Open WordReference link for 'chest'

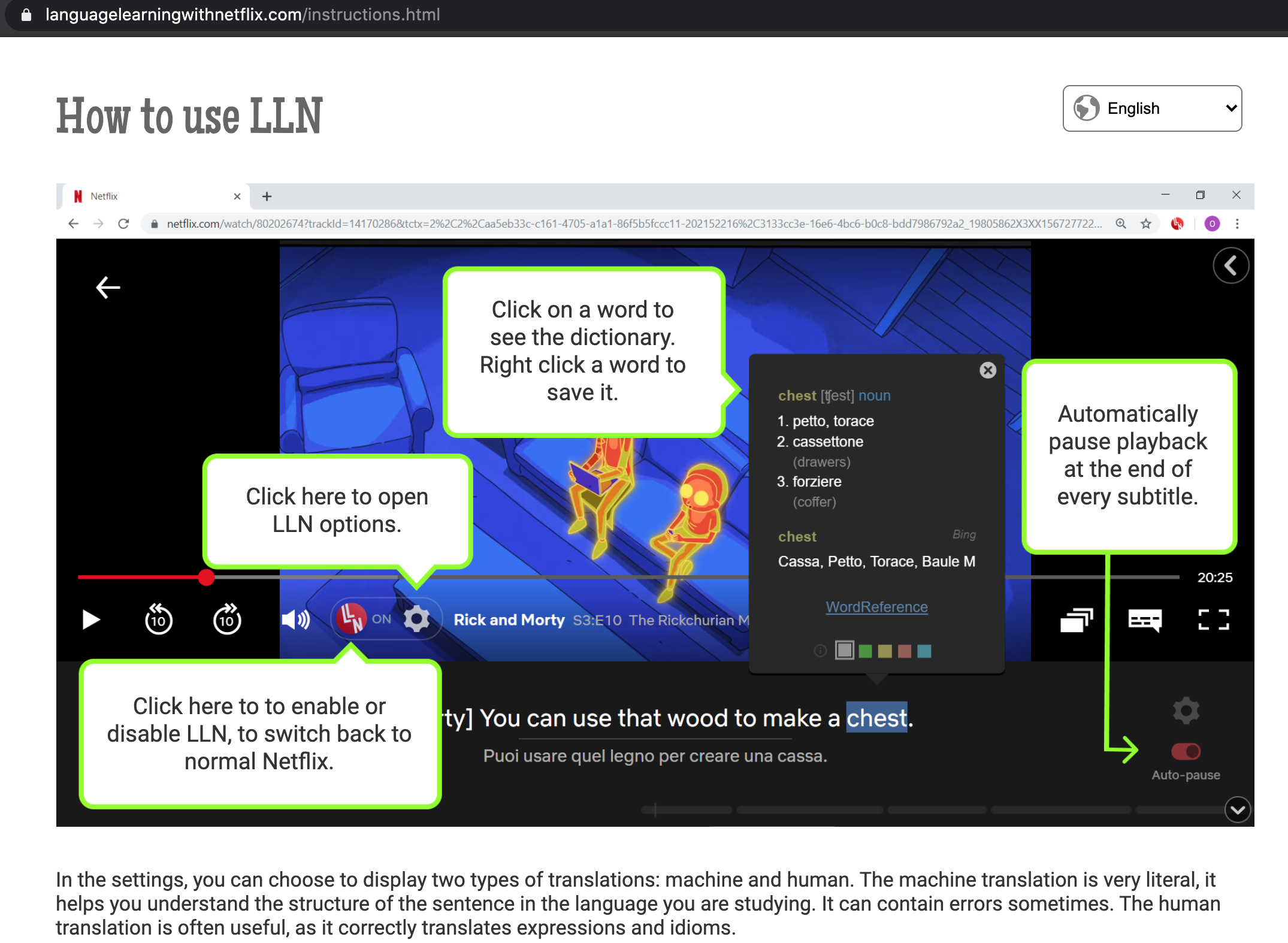876,607
